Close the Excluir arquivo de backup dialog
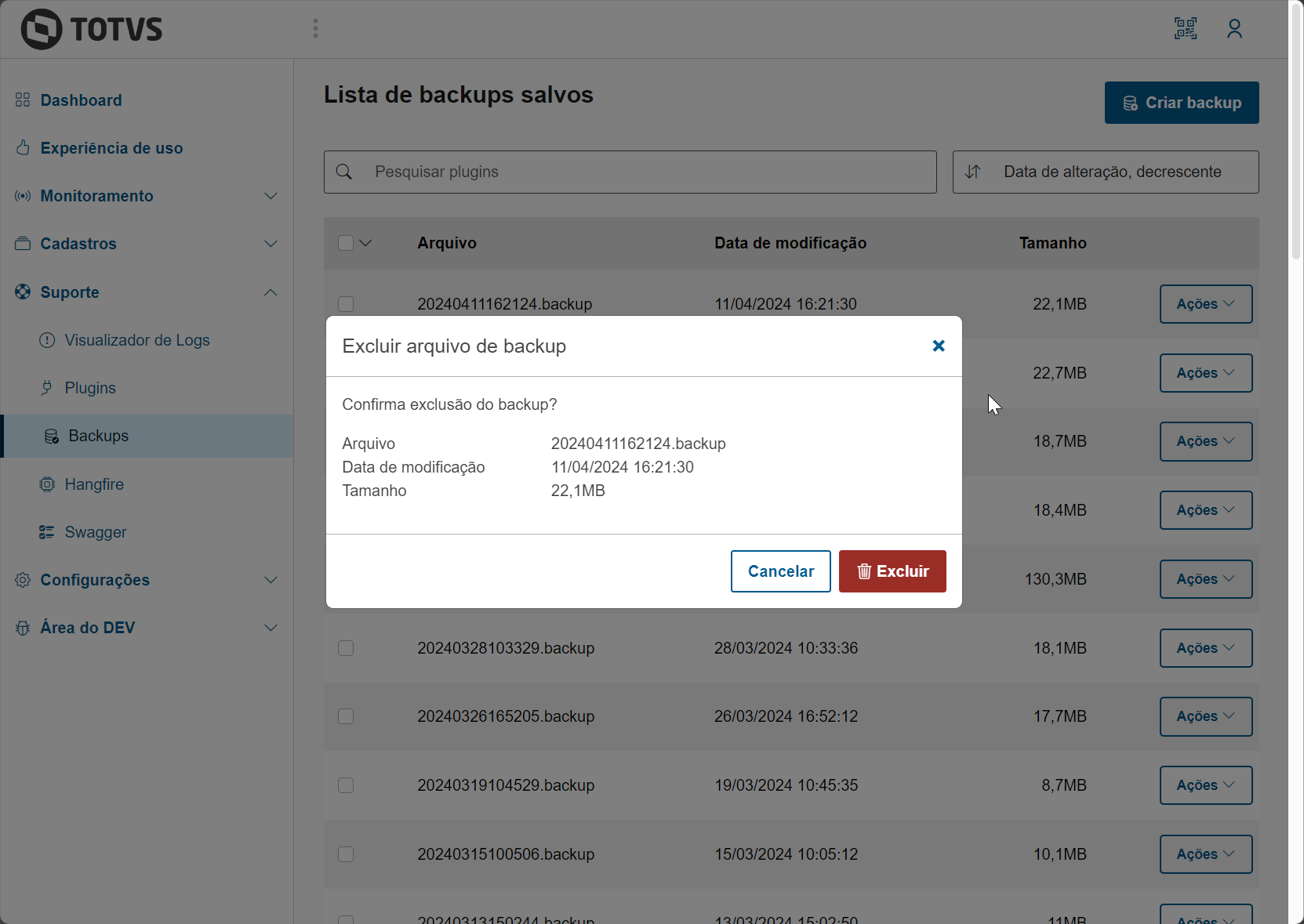Image resolution: width=1304 pixels, height=924 pixels. (939, 346)
